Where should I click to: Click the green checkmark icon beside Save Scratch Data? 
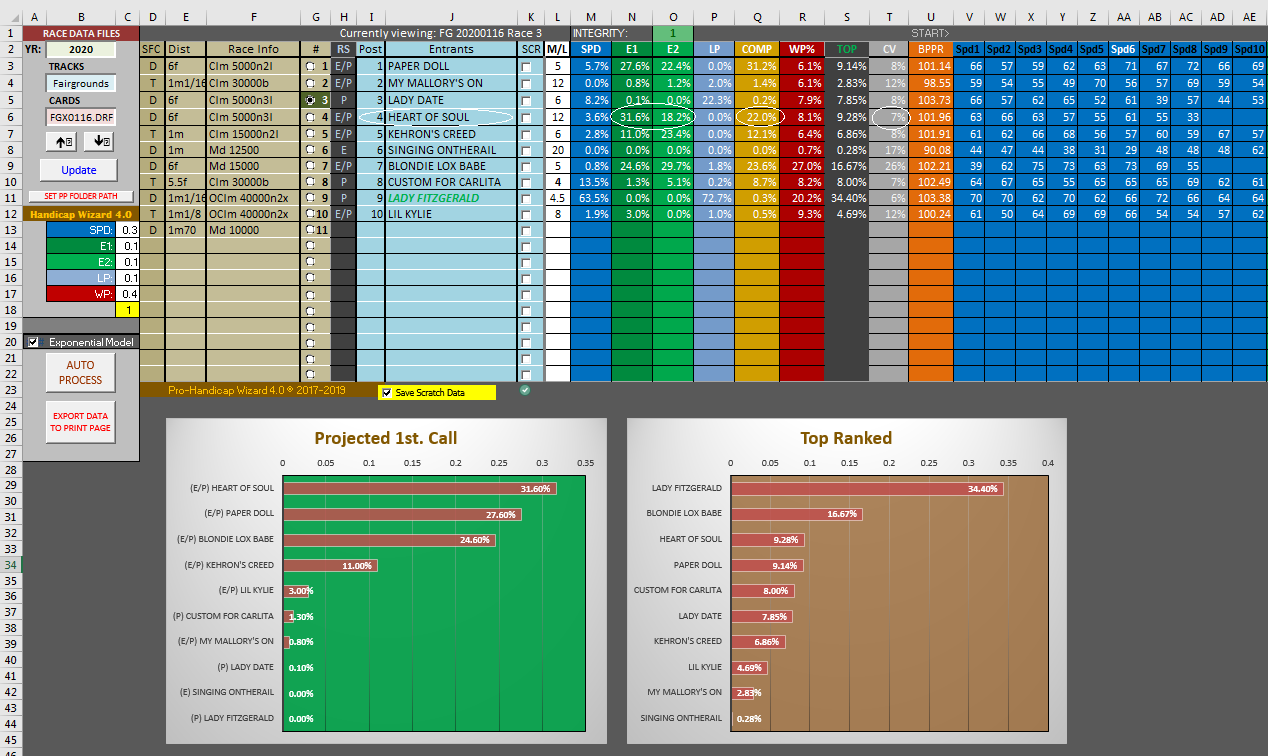[x=525, y=390]
